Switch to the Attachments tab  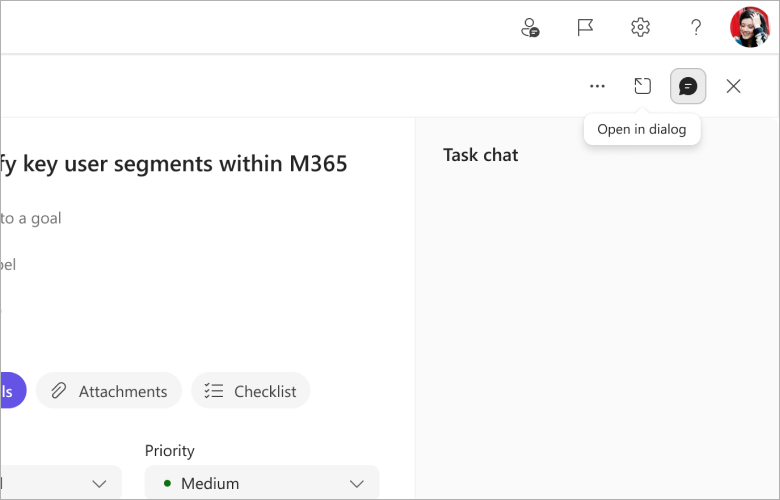pos(109,391)
